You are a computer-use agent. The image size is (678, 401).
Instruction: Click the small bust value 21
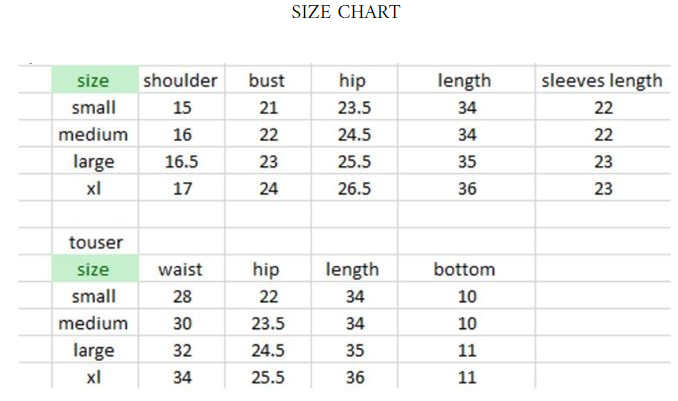pyautogui.click(x=267, y=108)
